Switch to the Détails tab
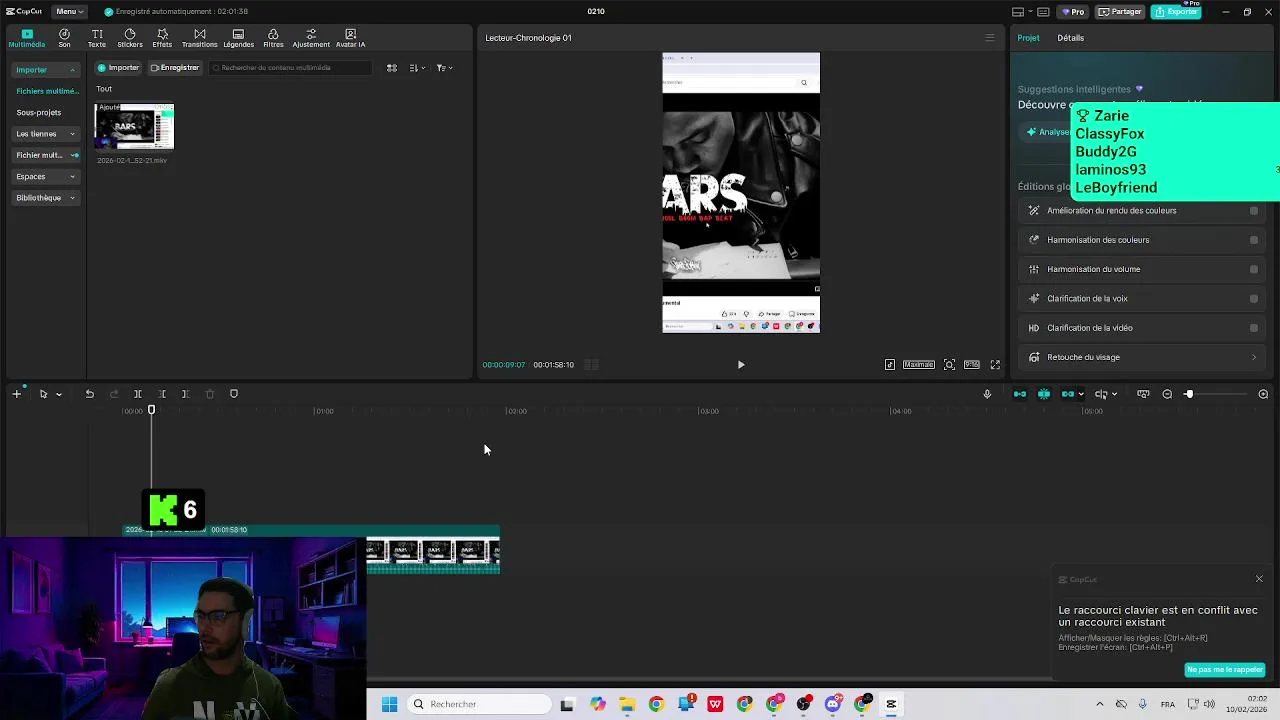This screenshot has width=1280, height=720. pyautogui.click(x=1070, y=38)
